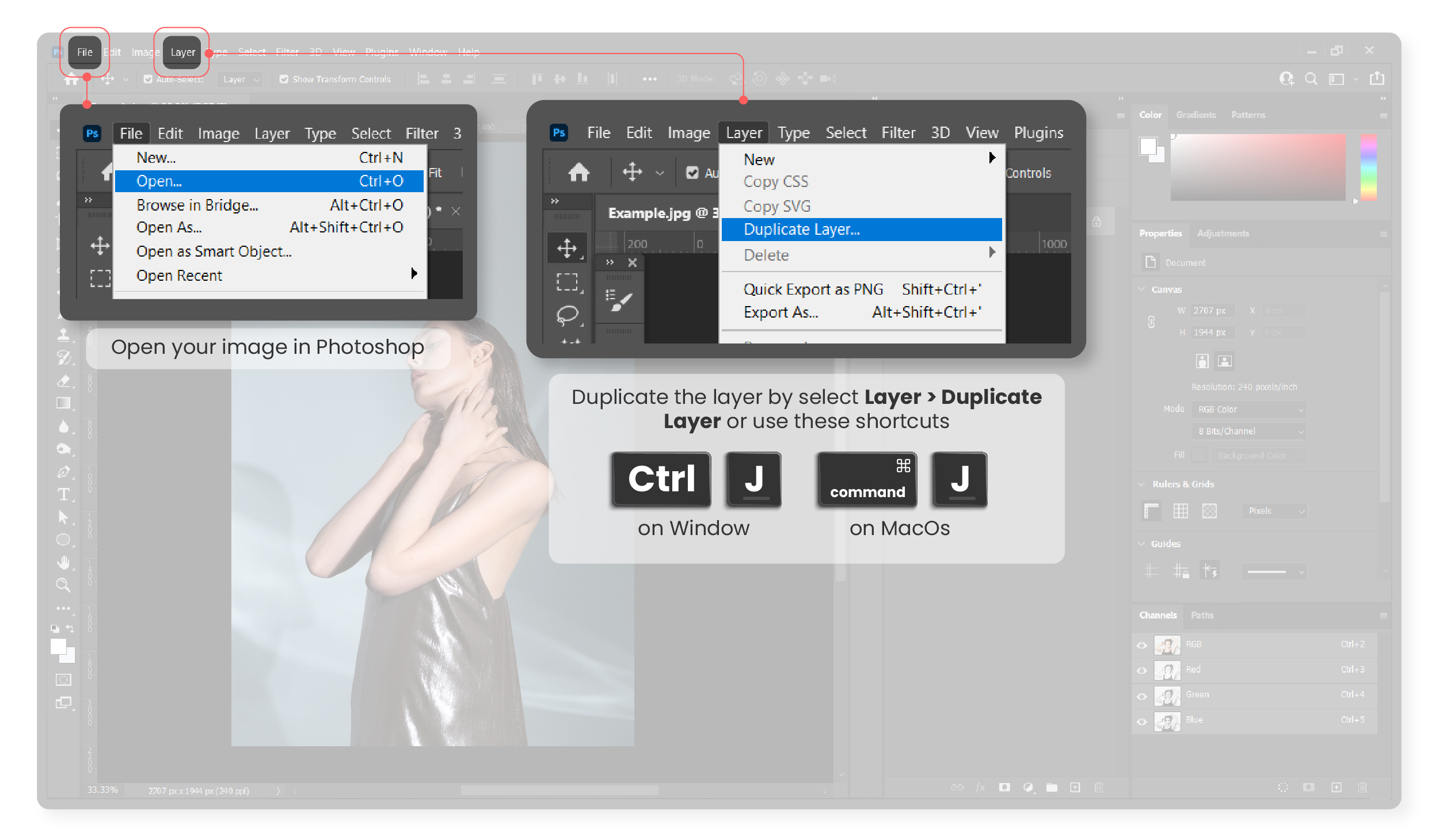The image size is (1439, 840).
Task: Click the Change Screen Mode icon
Action: (64, 702)
